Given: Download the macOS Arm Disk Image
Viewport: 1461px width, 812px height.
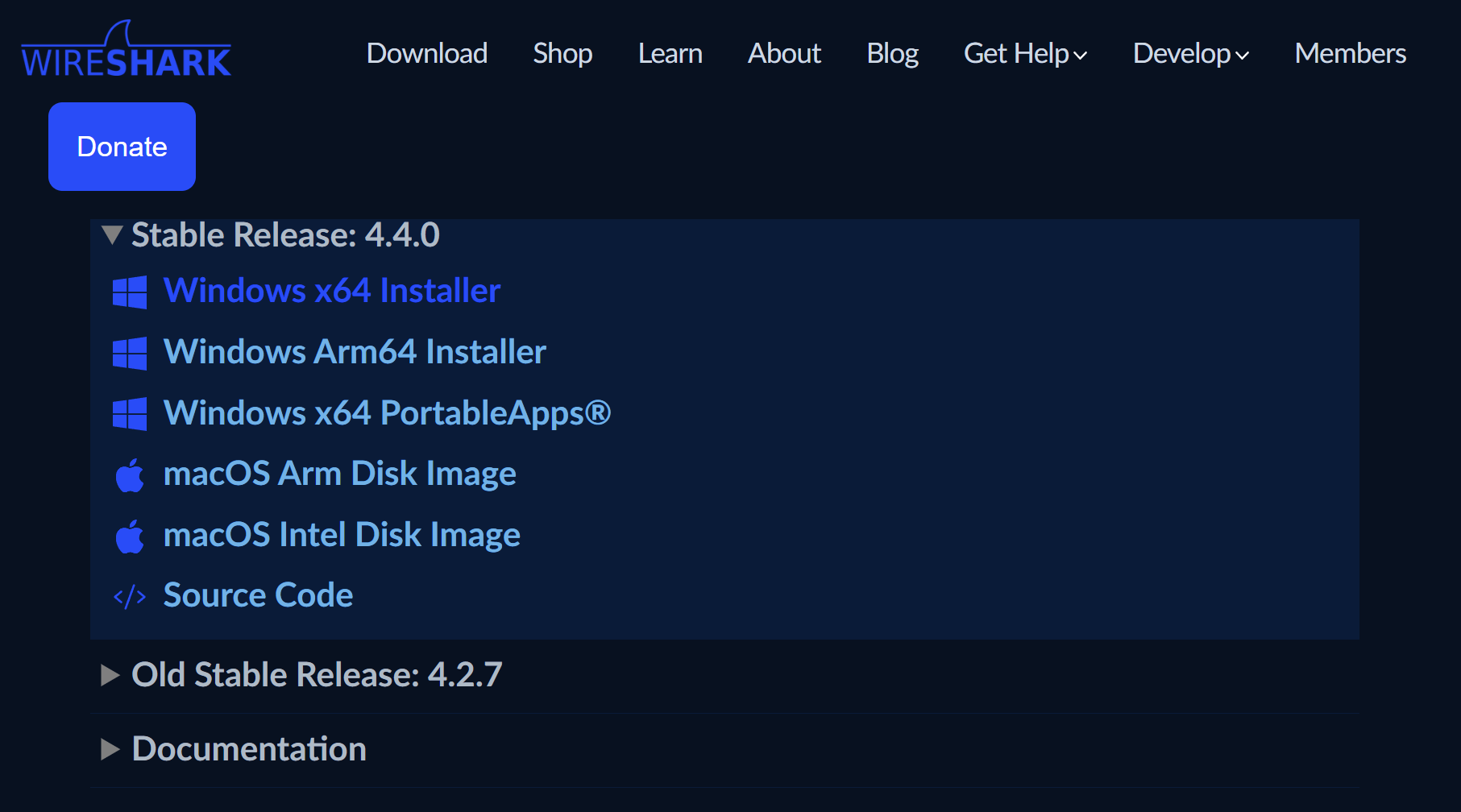Looking at the screenshot, I should [339, 474].
